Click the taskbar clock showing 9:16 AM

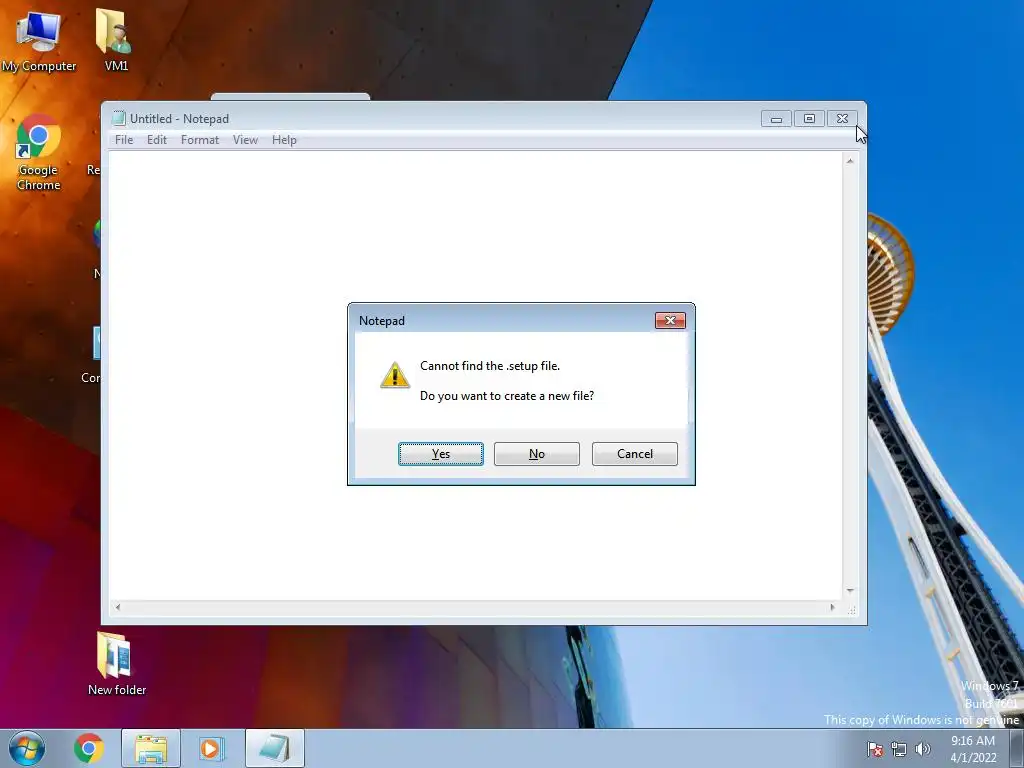973,749
